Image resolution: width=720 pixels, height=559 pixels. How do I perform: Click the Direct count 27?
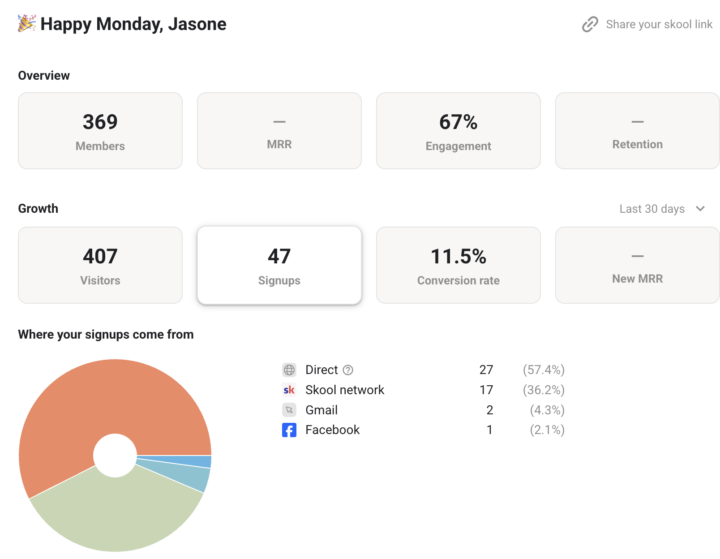[x=486, y=370]
